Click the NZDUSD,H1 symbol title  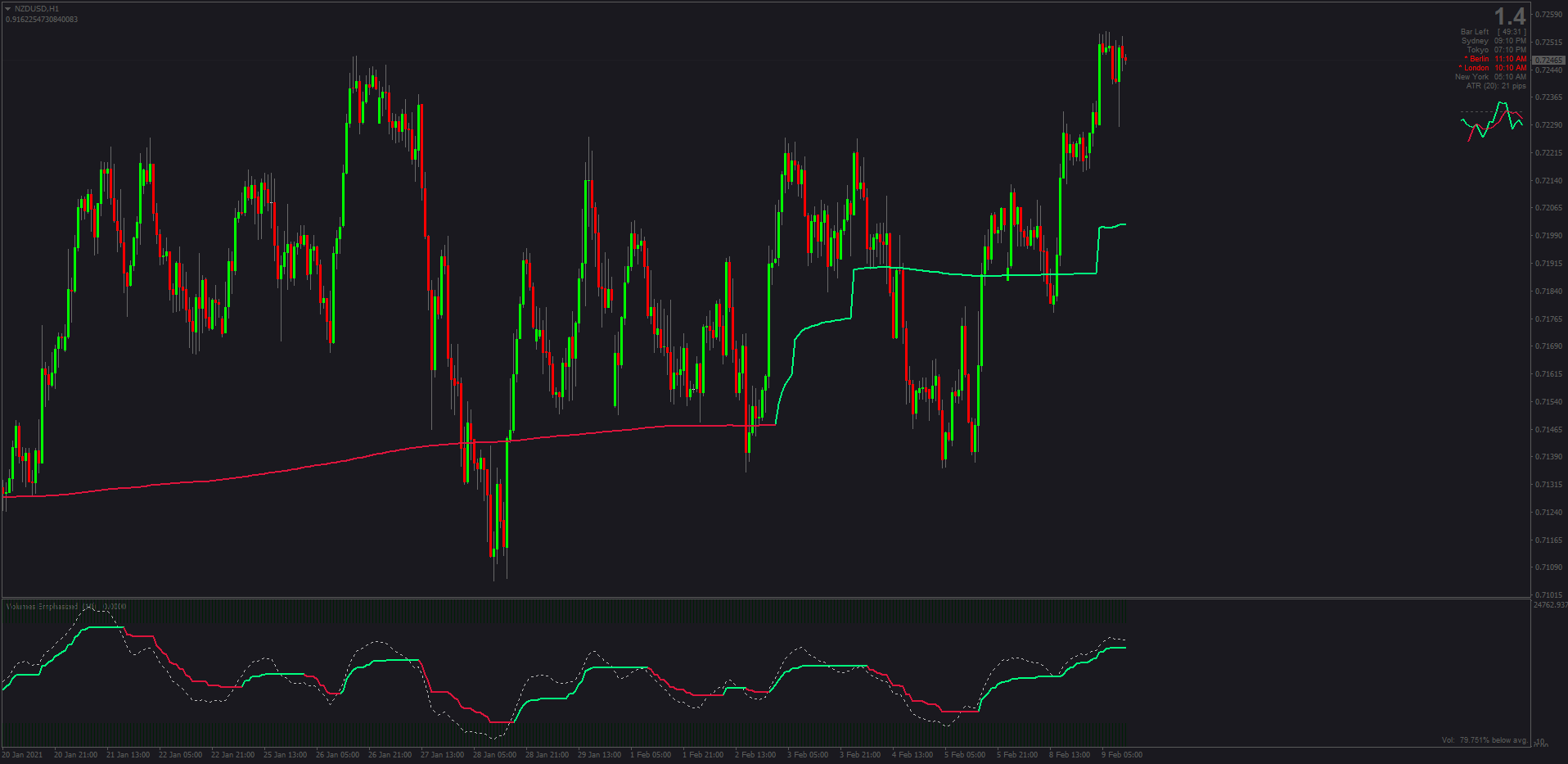(x=37, y=9)
